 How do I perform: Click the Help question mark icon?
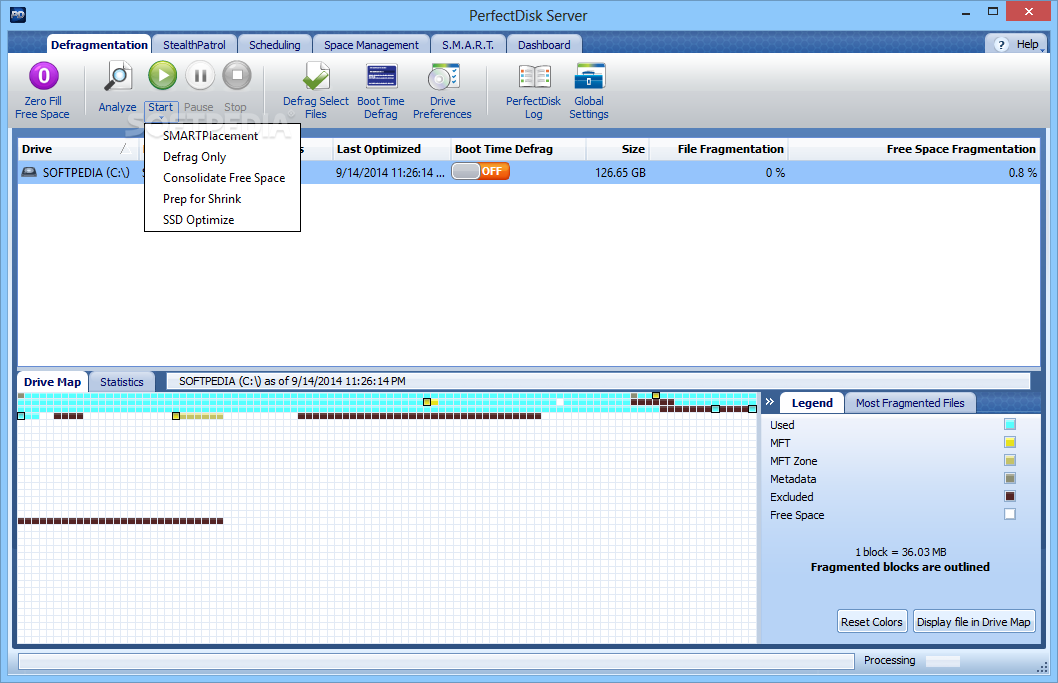[x=1001, y=45]
